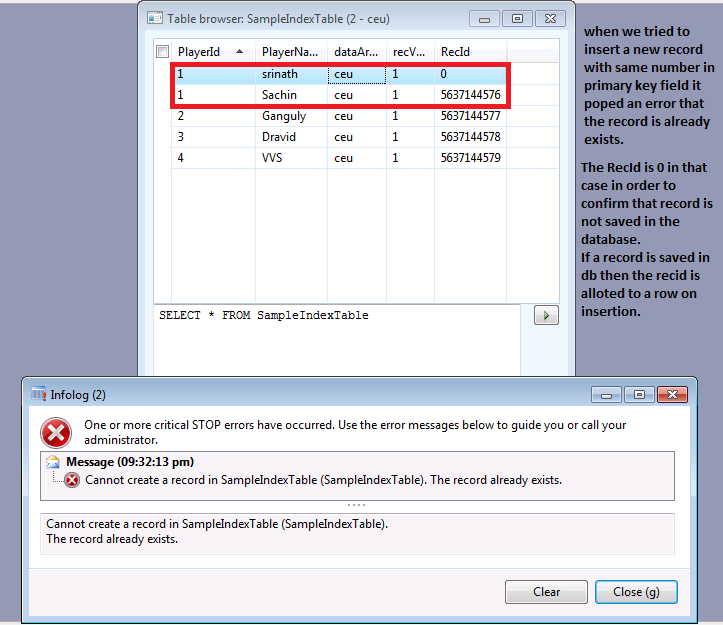The height and width of the screenshot is (625, 723).
Task: Close the Infolog window
Action: pyautogui.click(x=672, y=394)
